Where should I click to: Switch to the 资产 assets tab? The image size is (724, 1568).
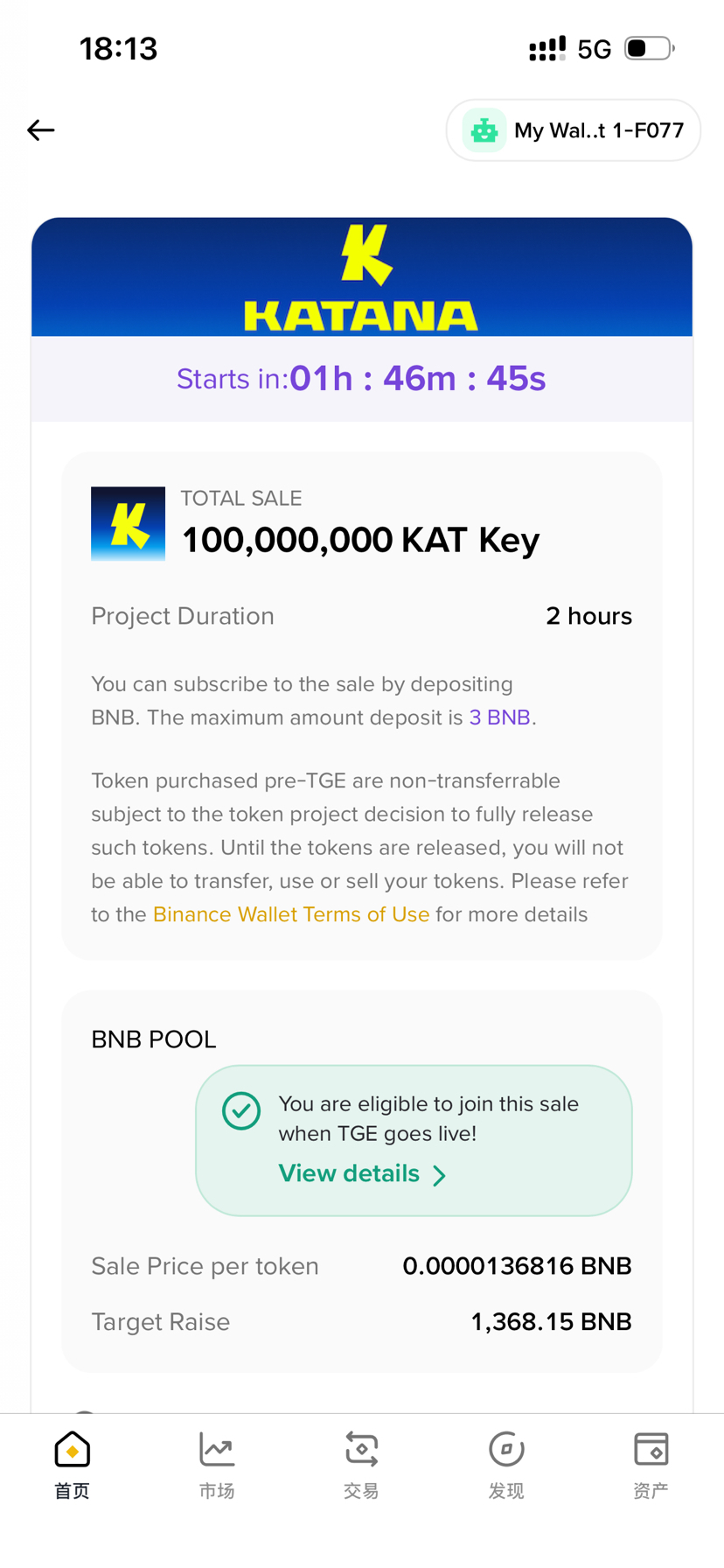651,1463
